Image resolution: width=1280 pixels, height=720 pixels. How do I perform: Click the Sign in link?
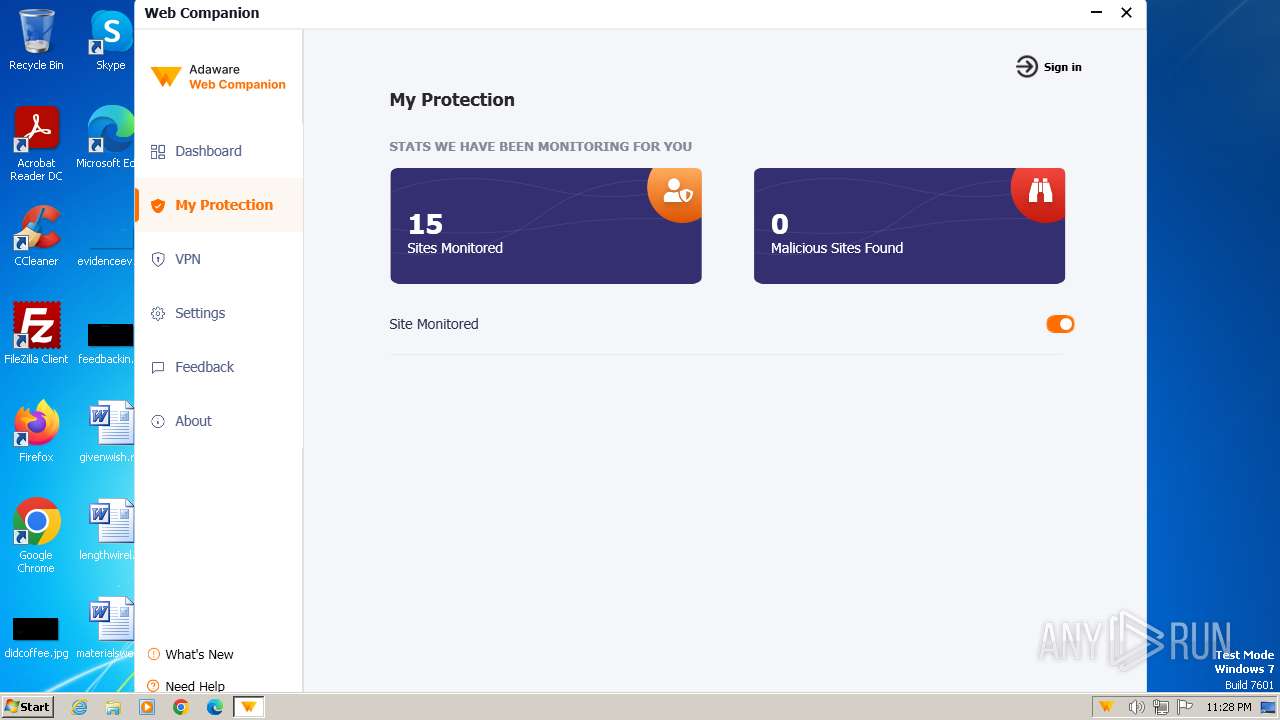pyautogui.click(x=1062, y=67)
